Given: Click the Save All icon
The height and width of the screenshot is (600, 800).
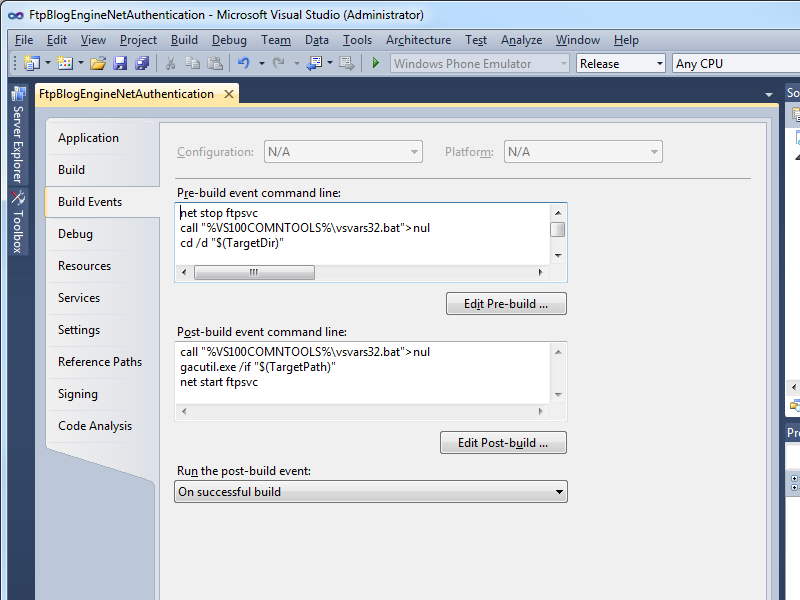Looking at the screenshot, I should [142, 63].
